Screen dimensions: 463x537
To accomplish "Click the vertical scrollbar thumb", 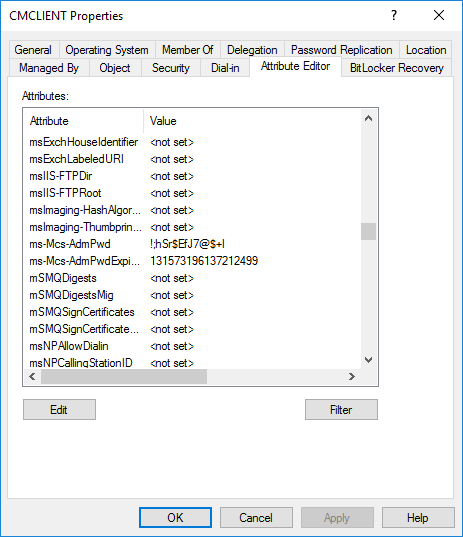I will coord(368,232).
